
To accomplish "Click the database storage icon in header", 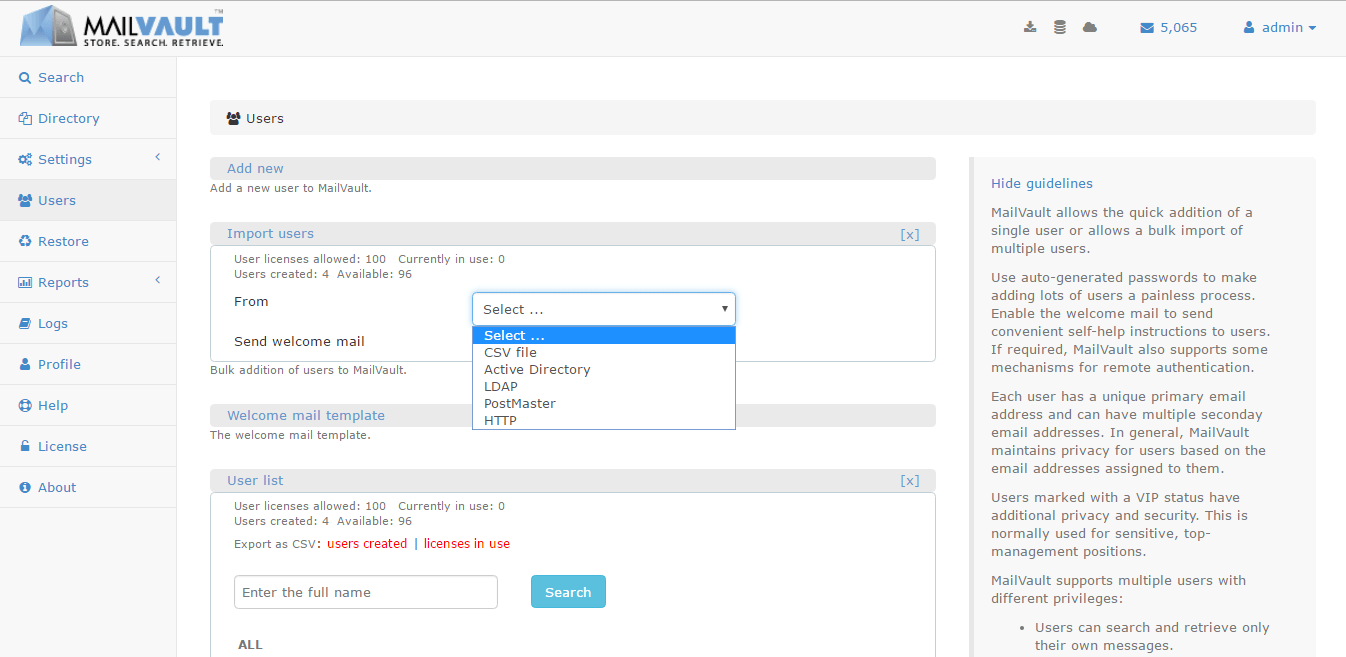I will (x=1060, y=27).
